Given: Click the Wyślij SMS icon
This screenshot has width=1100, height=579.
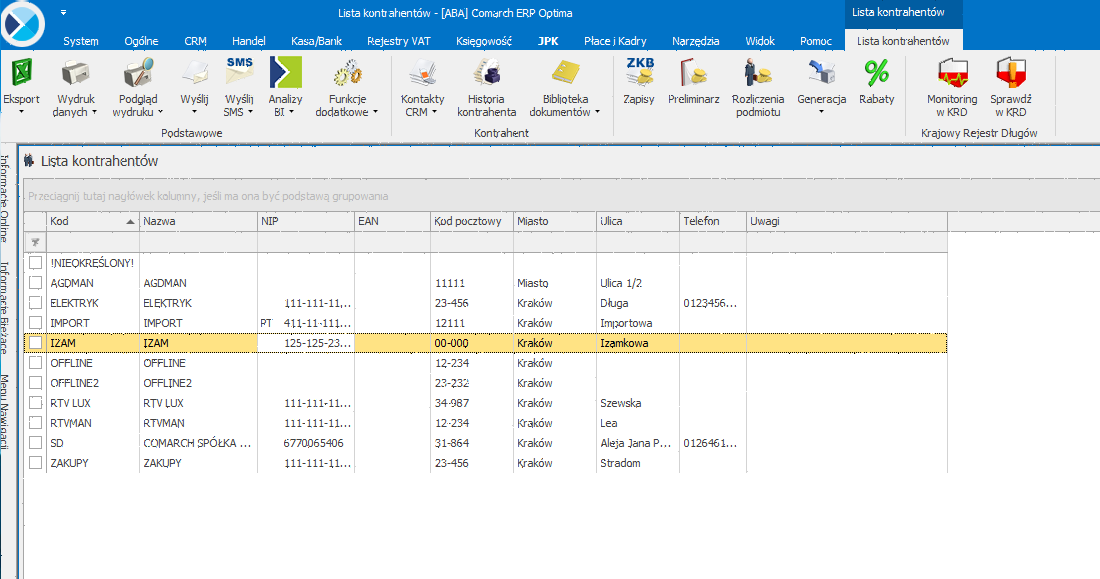Looking at the screenshot, I should (239, 74).
